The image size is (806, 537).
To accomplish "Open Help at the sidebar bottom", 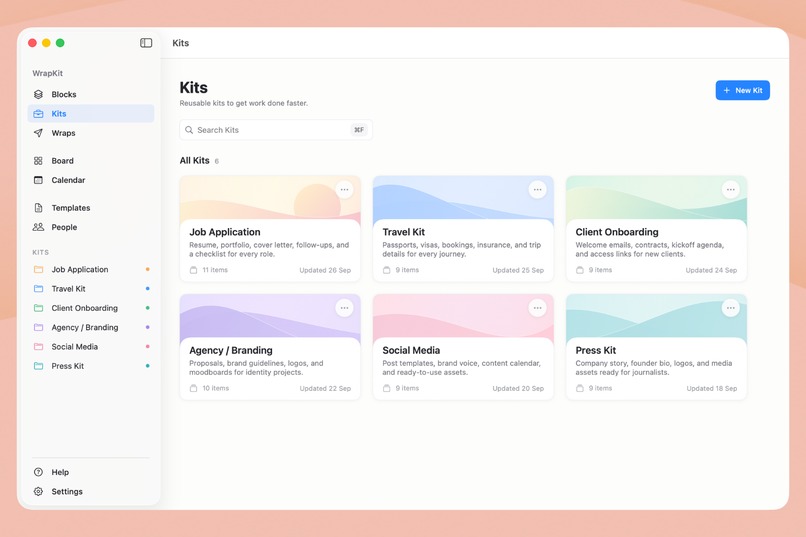I will (x=90, y=472).
